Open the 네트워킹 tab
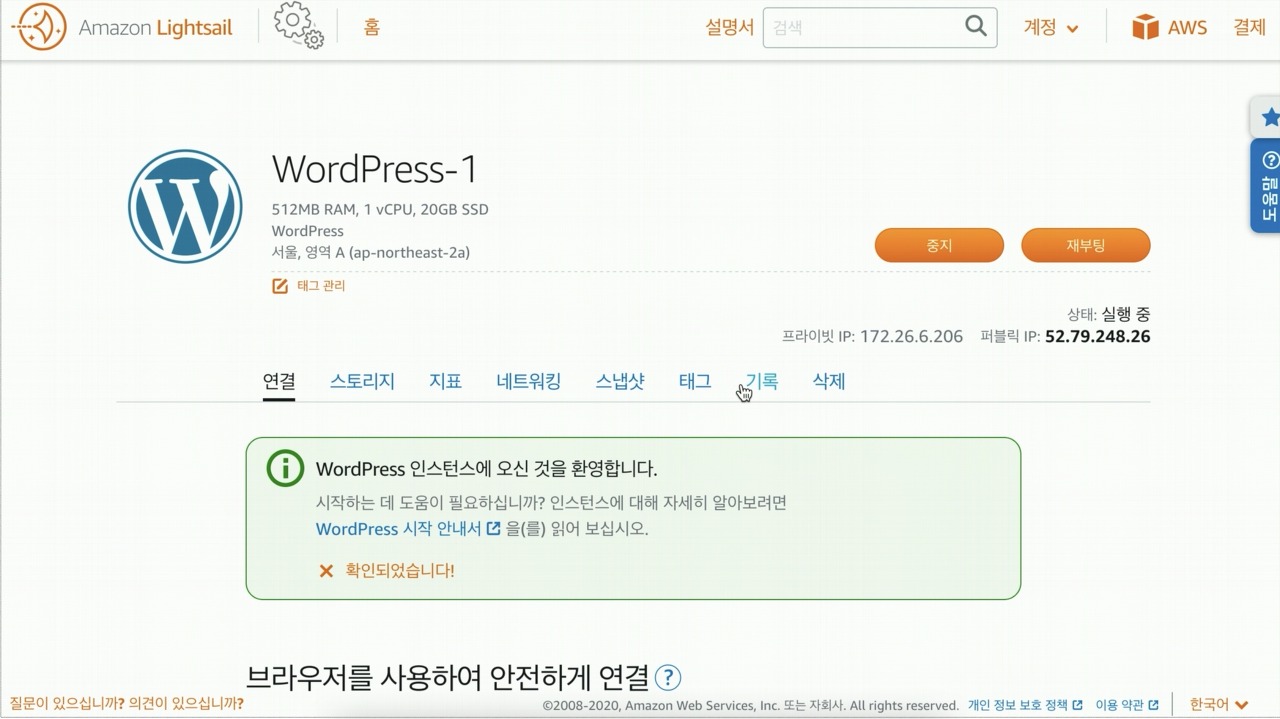The height and width of the screenshot is (719, 1280). tap(528, 381)
